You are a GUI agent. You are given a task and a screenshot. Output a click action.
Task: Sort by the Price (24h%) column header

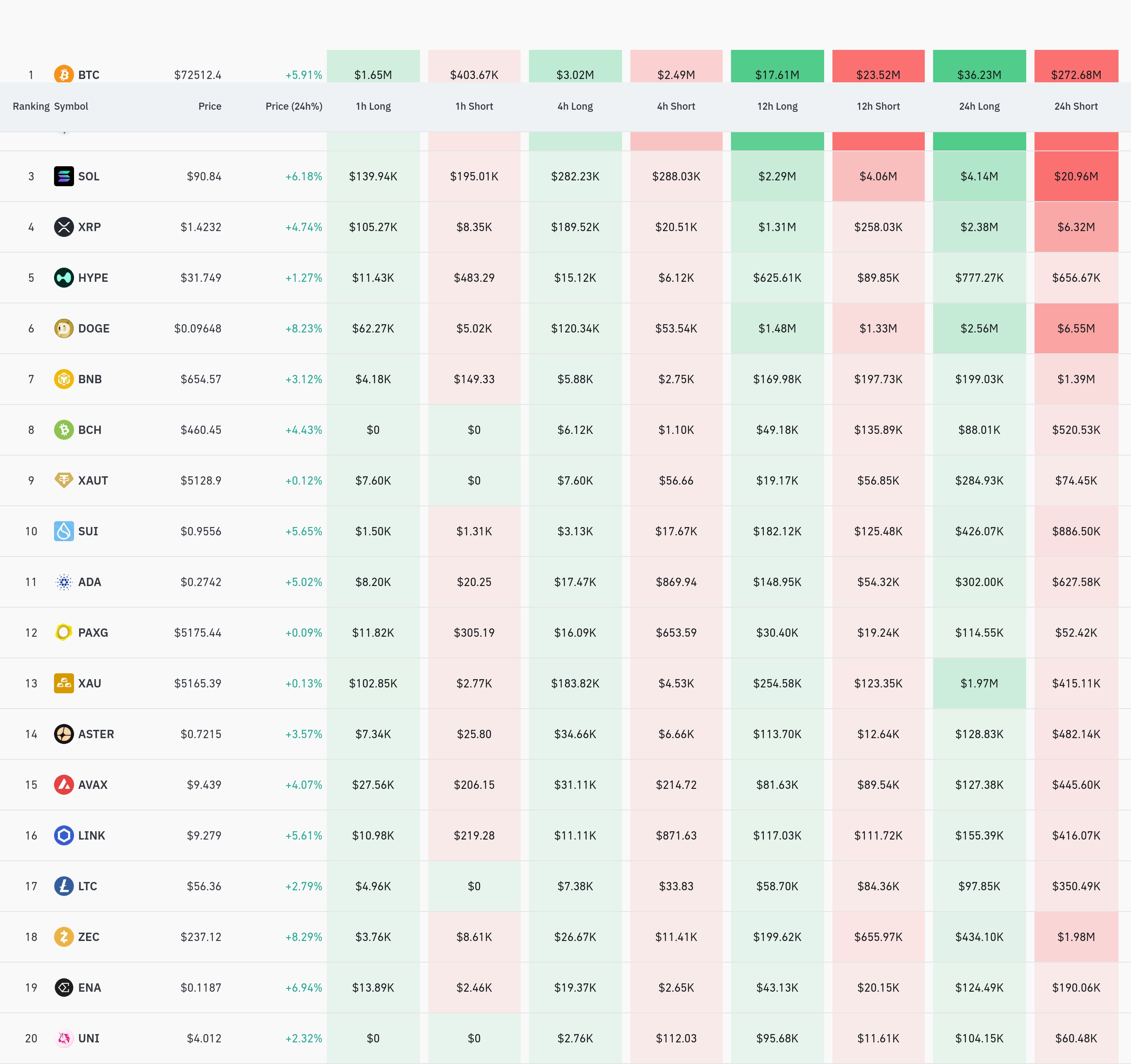[x=294, y=106]
